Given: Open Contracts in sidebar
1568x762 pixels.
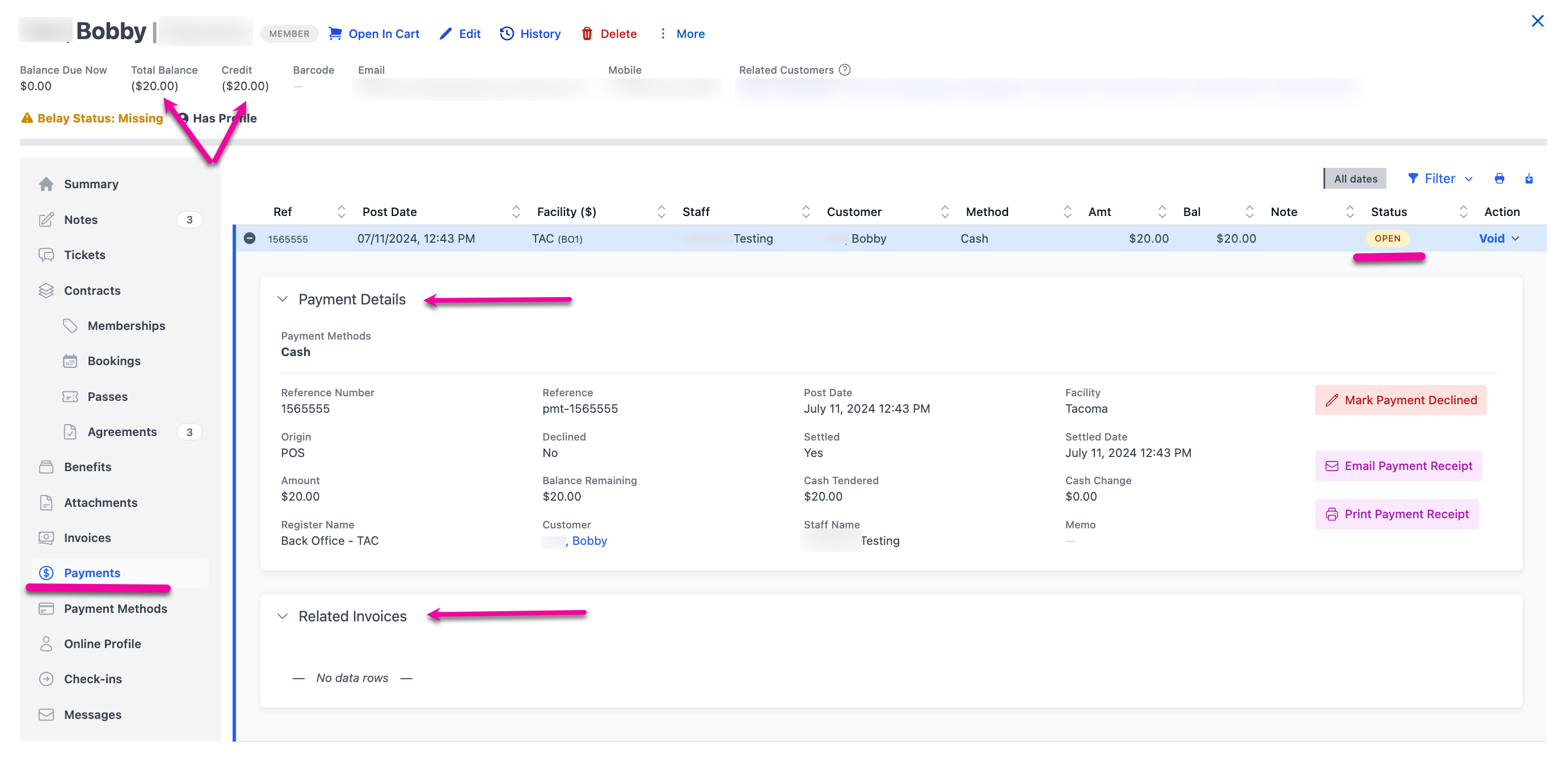Looking at the screenshot, I should pos(120,291).
